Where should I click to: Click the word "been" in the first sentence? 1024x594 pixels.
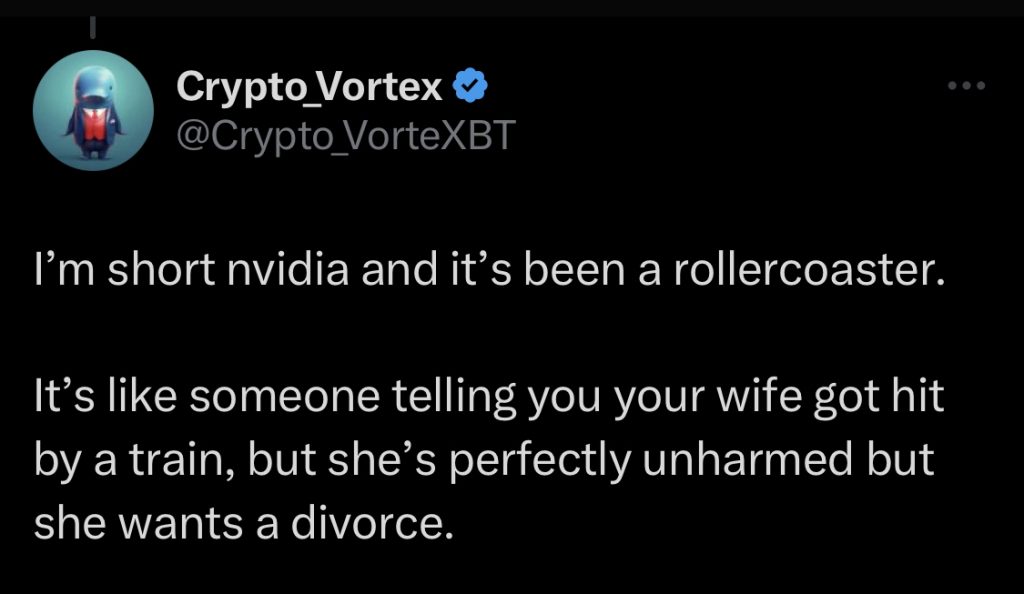coord(575,270)
